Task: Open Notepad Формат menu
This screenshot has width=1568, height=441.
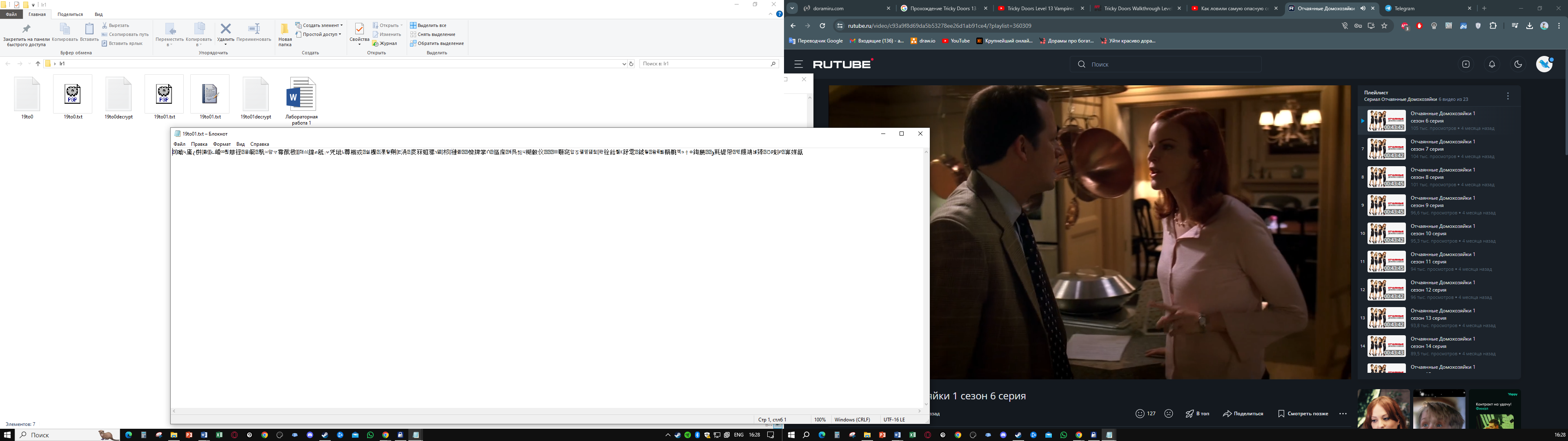Action: [222, 145]
